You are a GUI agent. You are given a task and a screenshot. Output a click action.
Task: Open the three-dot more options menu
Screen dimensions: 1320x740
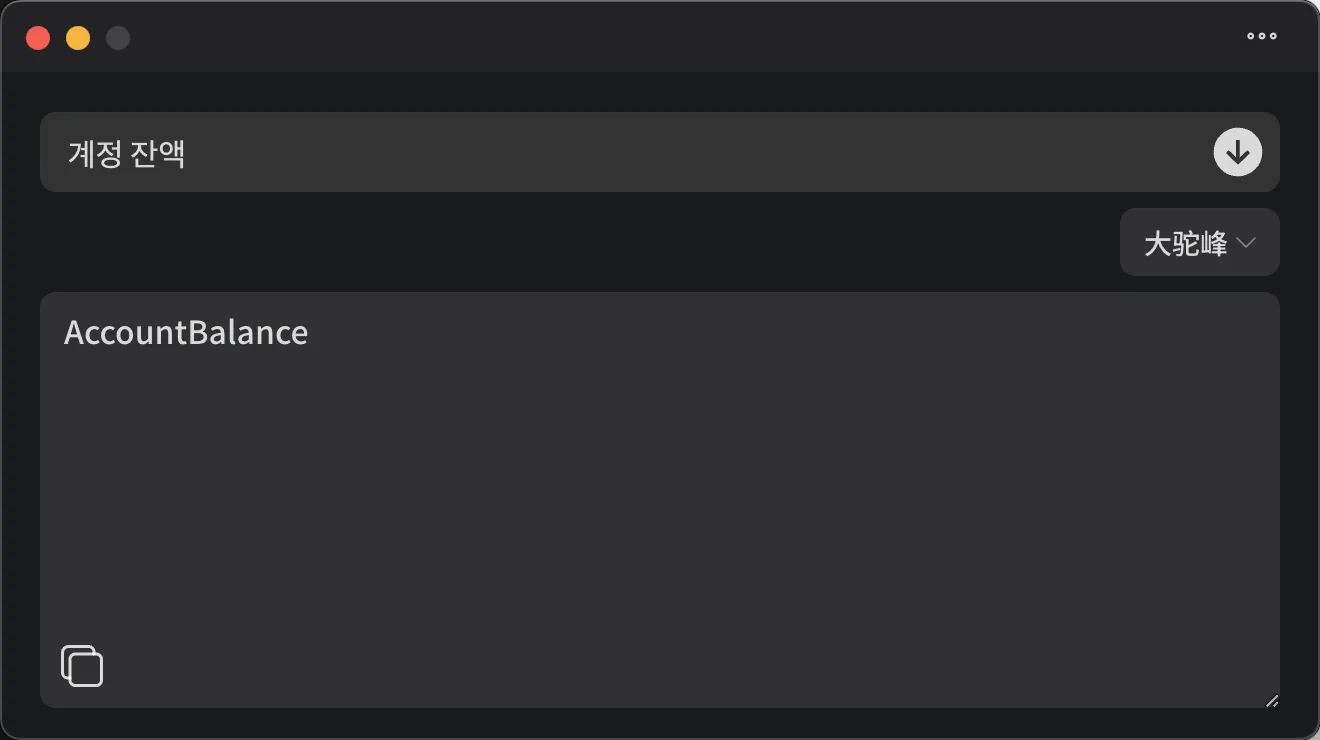pos(1261,36)
